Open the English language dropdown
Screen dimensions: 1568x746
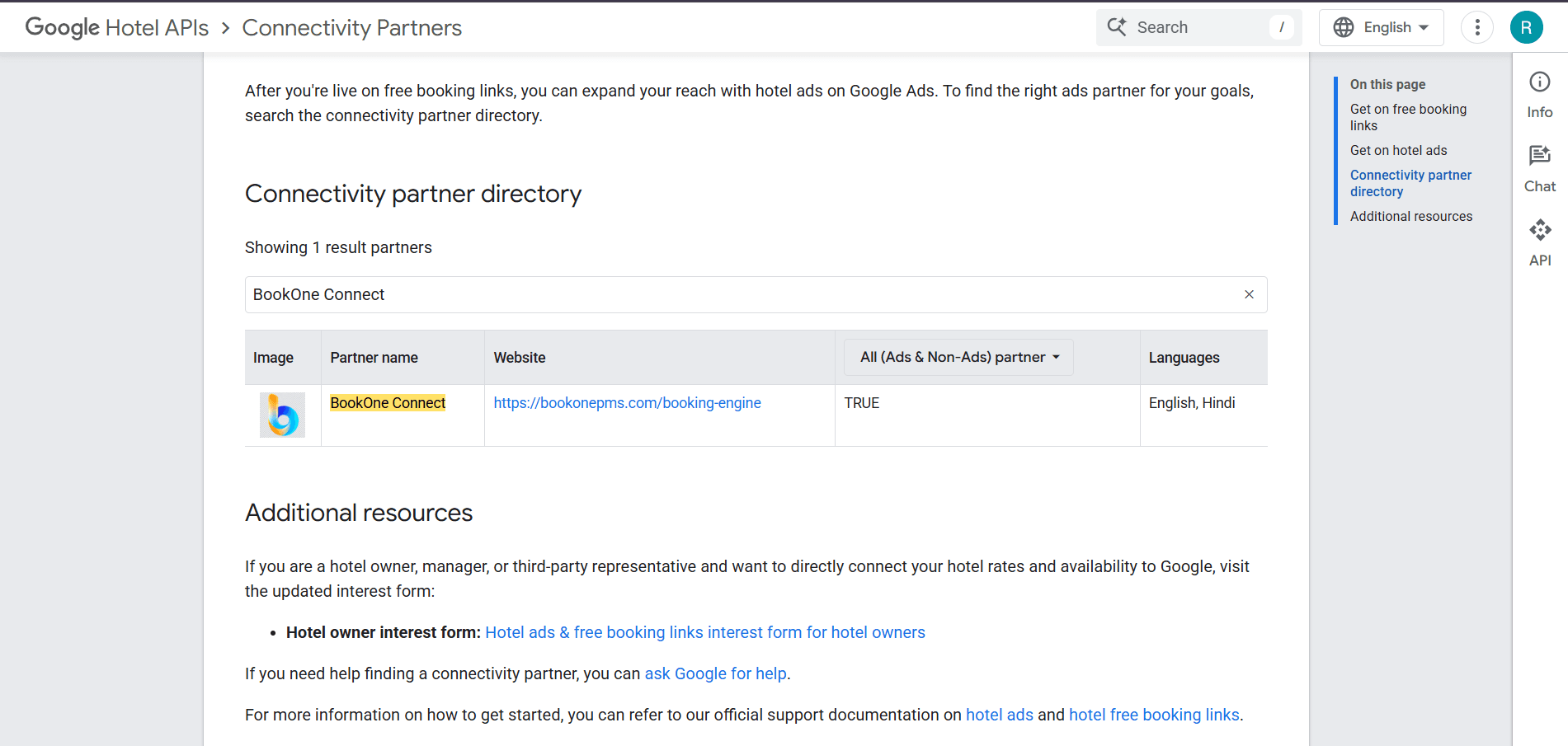click(1381, 27)
